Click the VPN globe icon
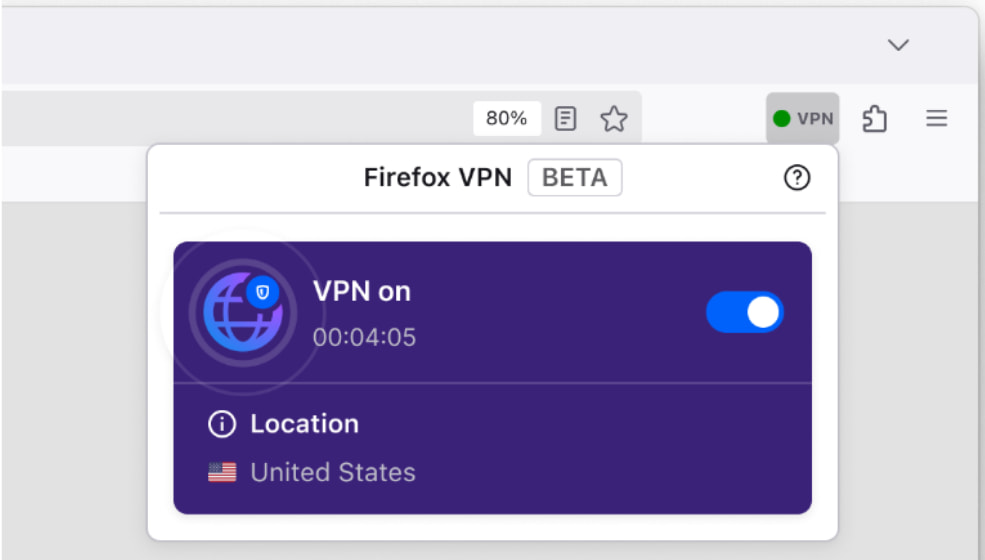This screenshot has height=560, width=985. 241,308
